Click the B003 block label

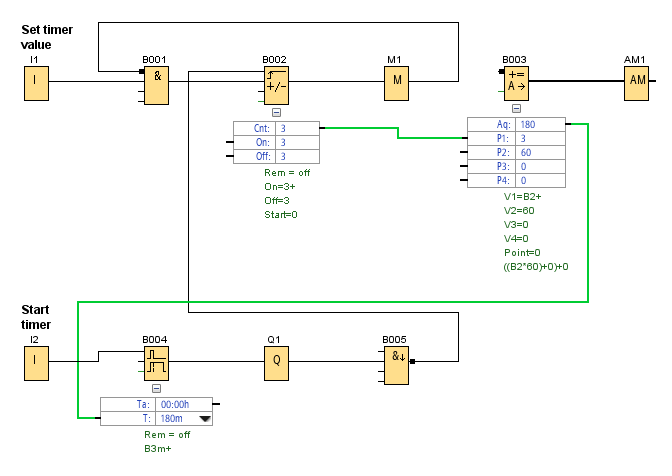coord(514,60)
